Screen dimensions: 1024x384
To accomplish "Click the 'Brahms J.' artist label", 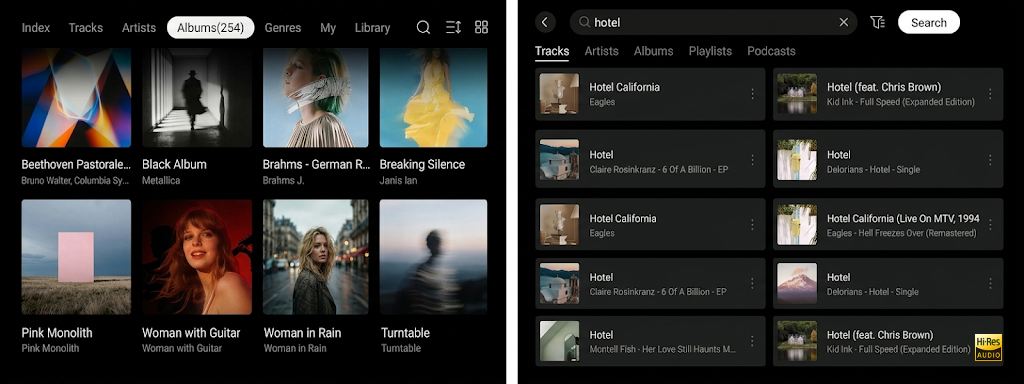I will [x=284, y=180].
